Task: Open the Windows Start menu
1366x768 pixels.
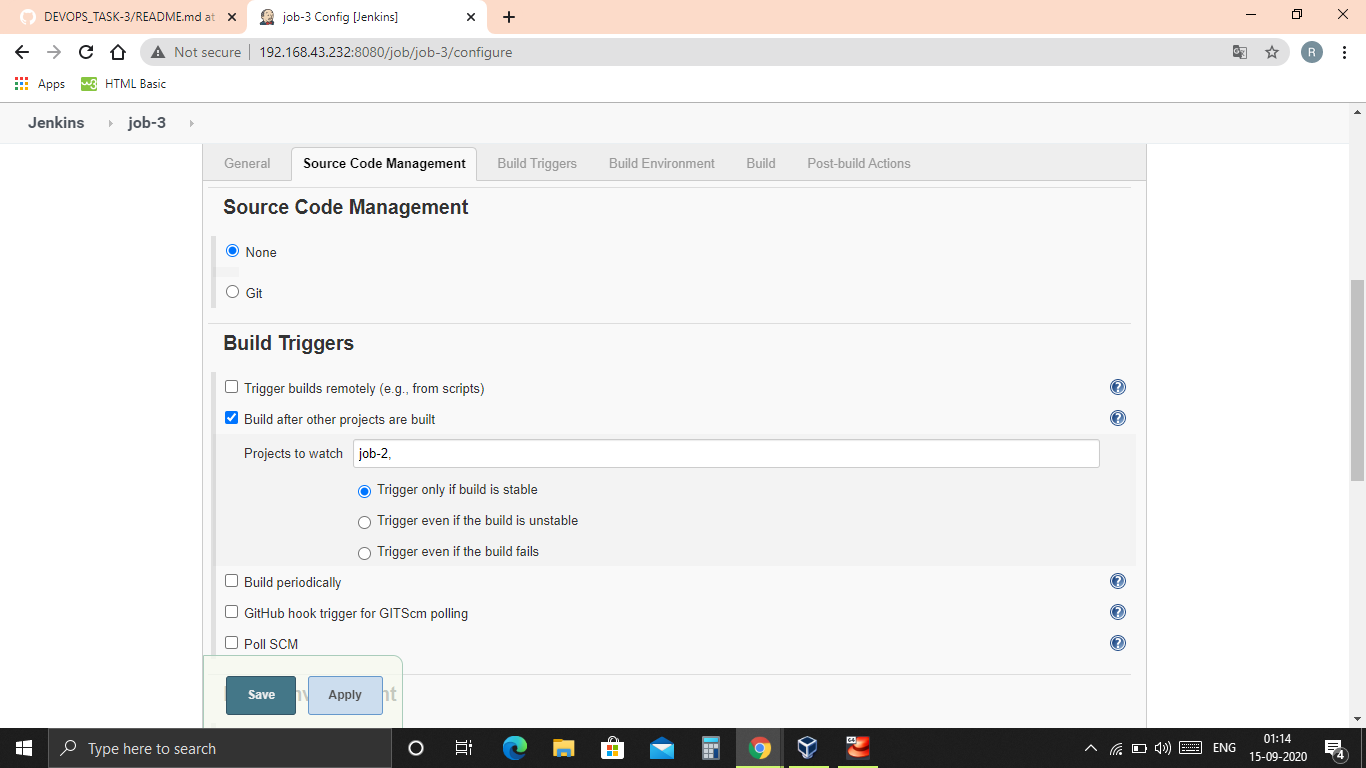Action: [24, 748]
